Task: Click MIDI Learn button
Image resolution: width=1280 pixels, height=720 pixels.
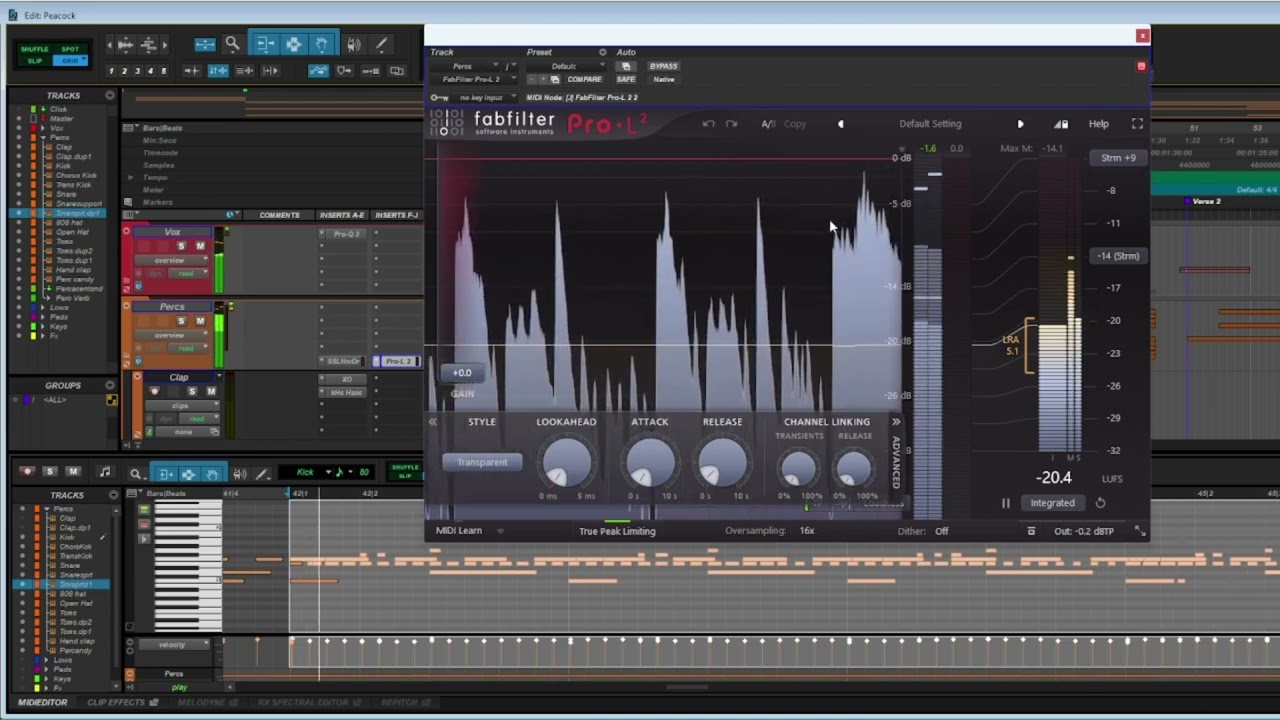Action: point(459,531)
